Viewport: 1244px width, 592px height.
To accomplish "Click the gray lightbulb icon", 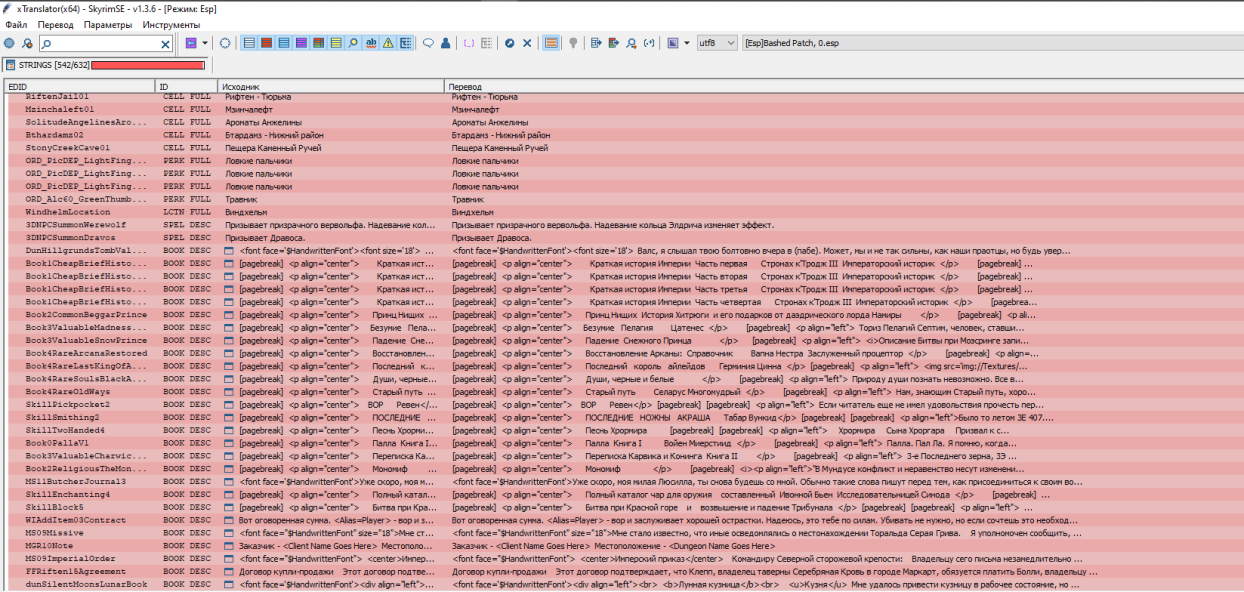I will (573, 43).
